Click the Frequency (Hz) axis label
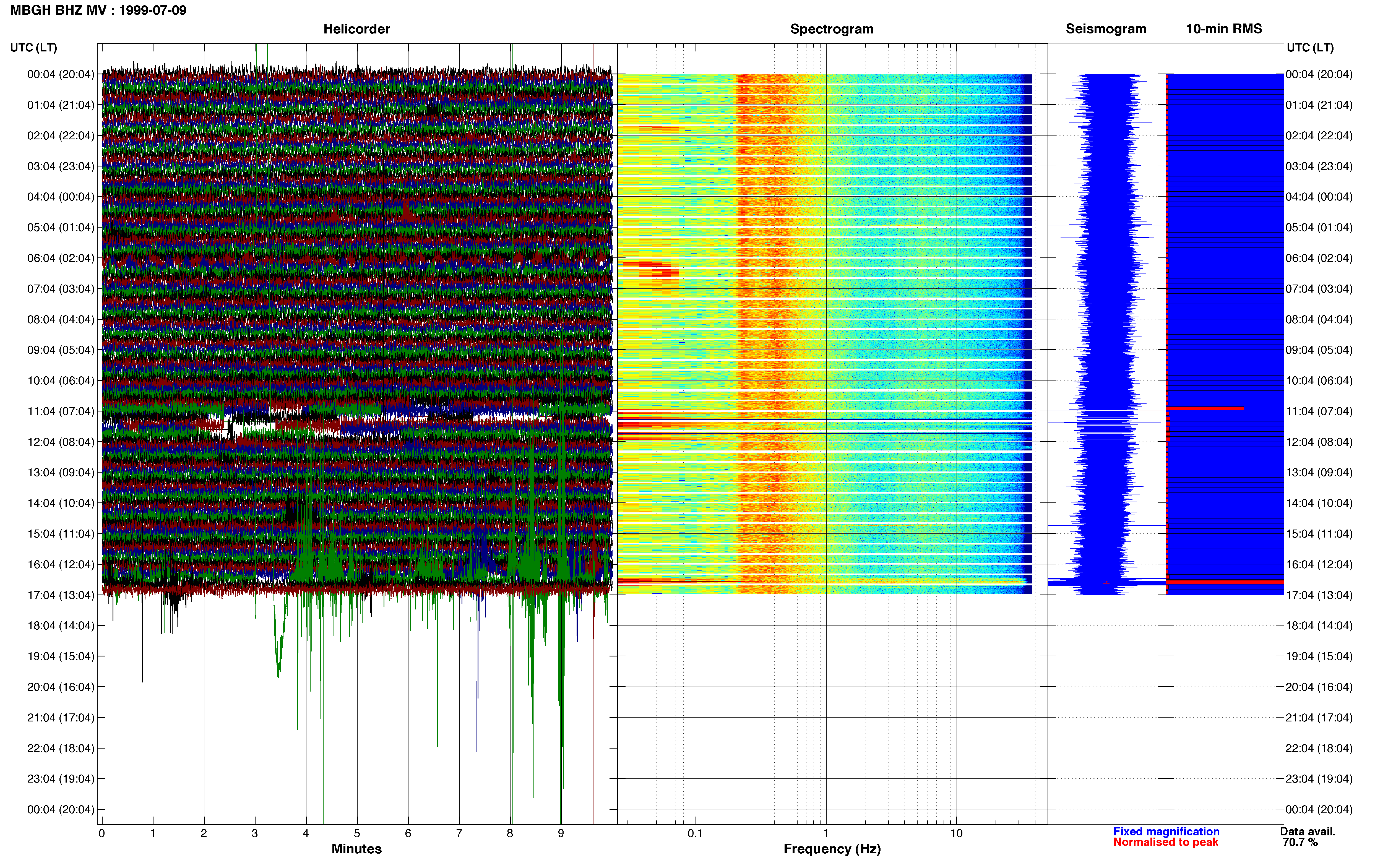Image resolution: width=1388 pixels, height=868 pixels. [832, 849]
